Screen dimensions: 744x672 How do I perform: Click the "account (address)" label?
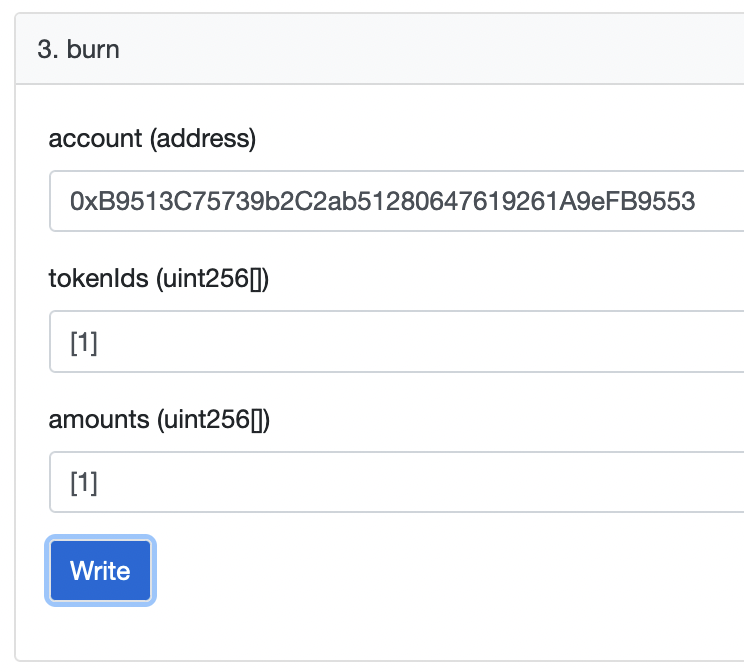[152, 139]
